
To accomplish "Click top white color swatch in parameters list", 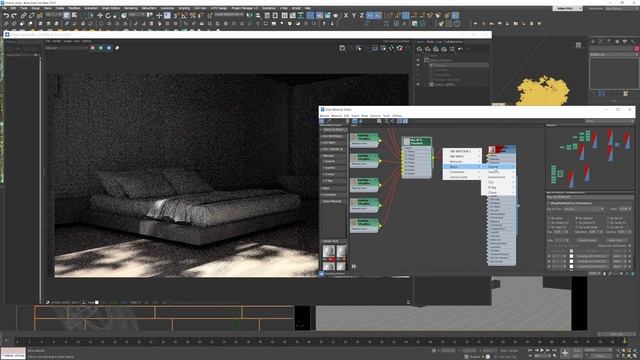I will (x=571, y=251).
